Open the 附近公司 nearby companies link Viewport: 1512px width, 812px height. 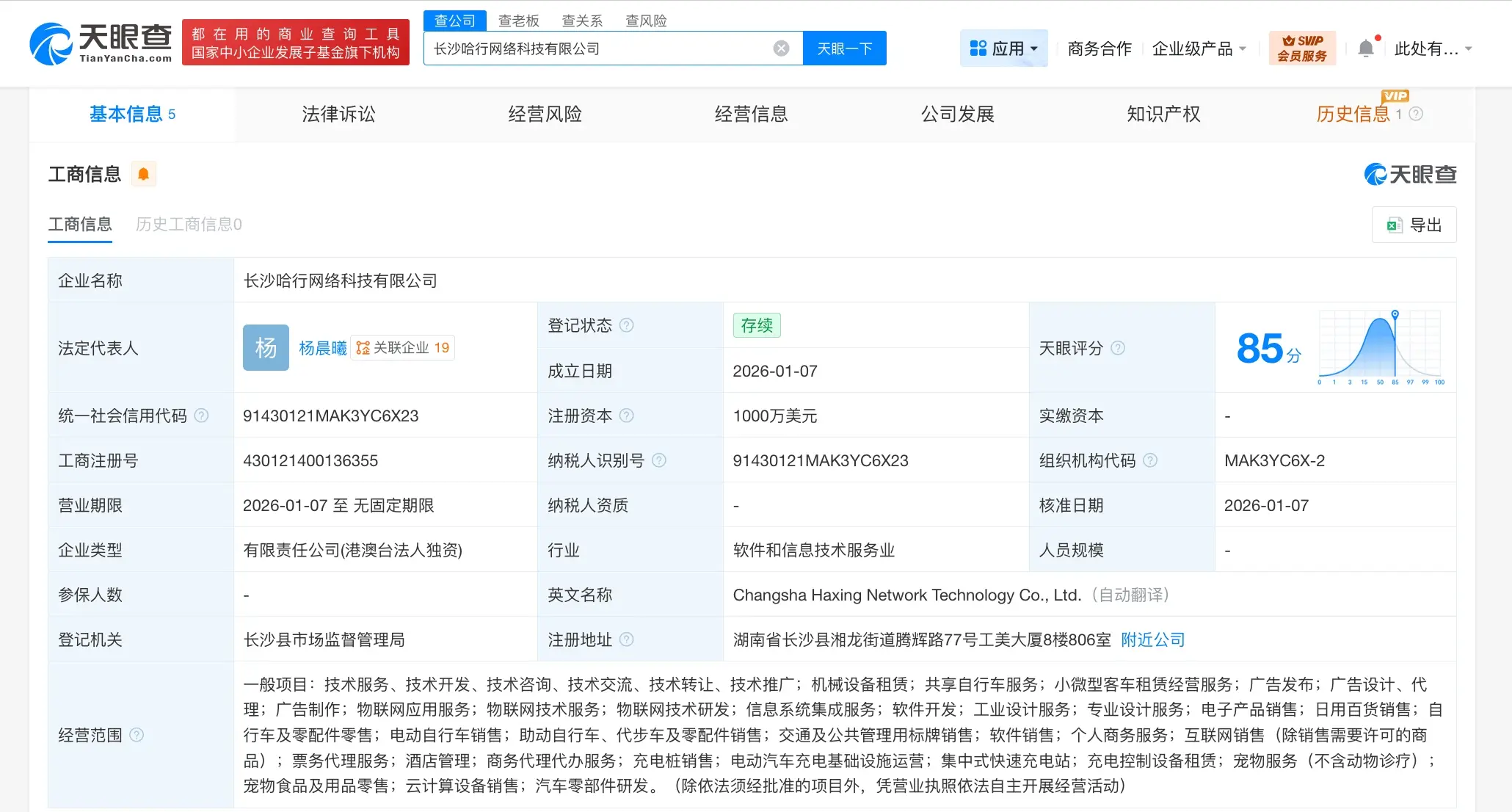(x=1152, y=639)
